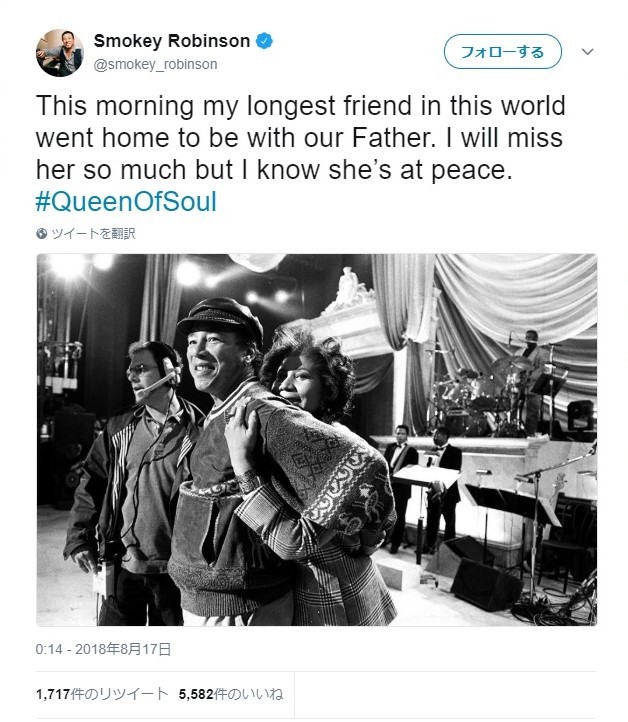Click the tweet text starting "This morning"
The height and width of the screenshot is (722, 628).
tap(287, 137)
